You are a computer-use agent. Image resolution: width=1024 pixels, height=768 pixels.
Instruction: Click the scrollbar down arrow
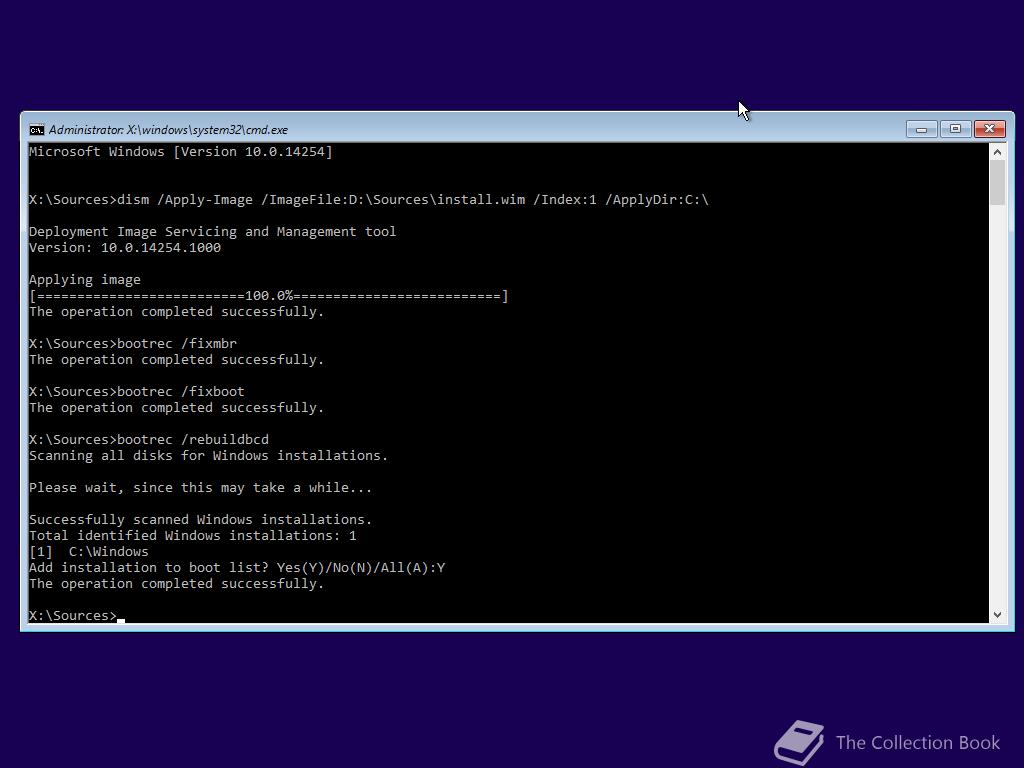point(997,615)
